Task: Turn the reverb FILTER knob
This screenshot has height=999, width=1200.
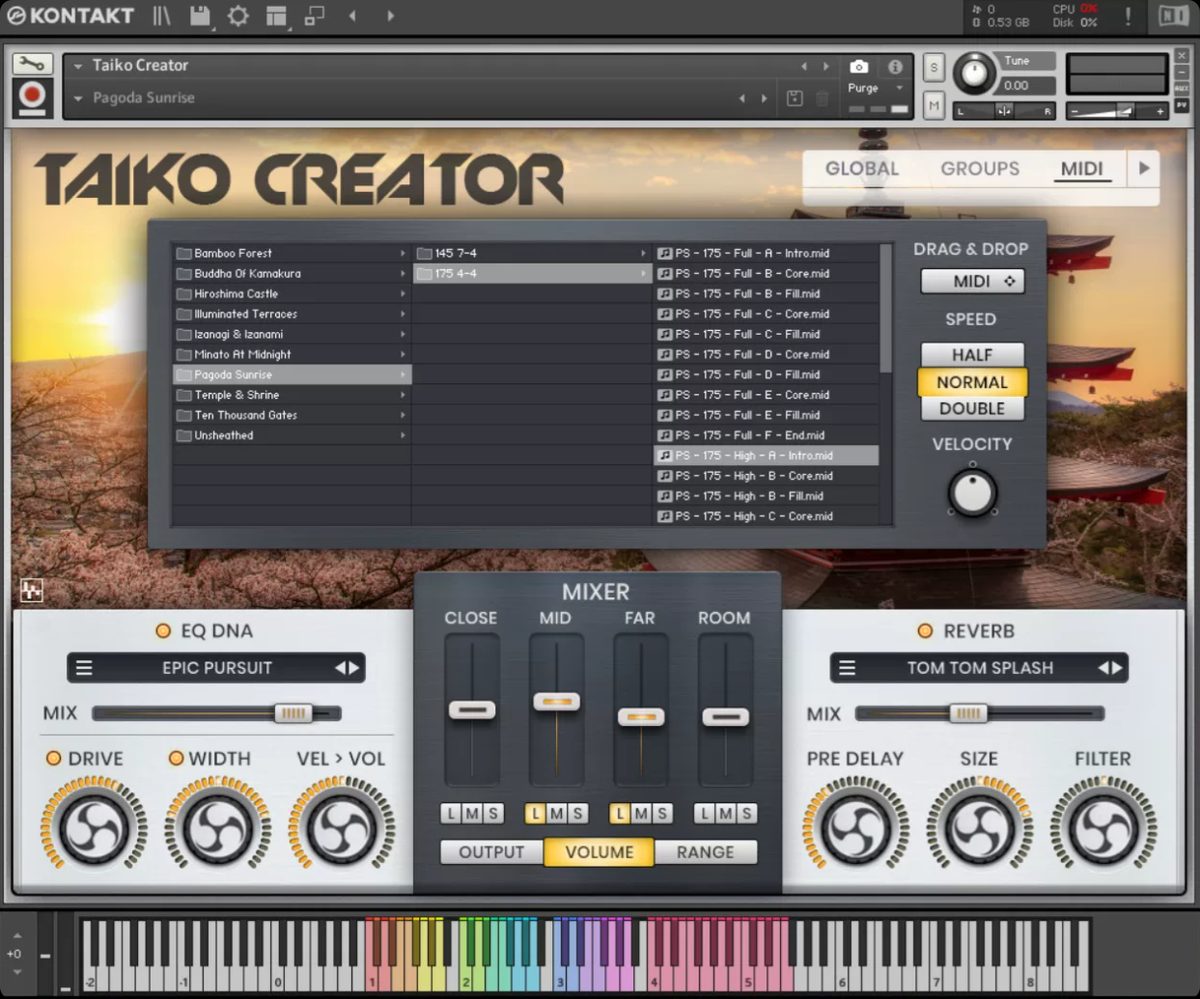Action: (1103, 828)
